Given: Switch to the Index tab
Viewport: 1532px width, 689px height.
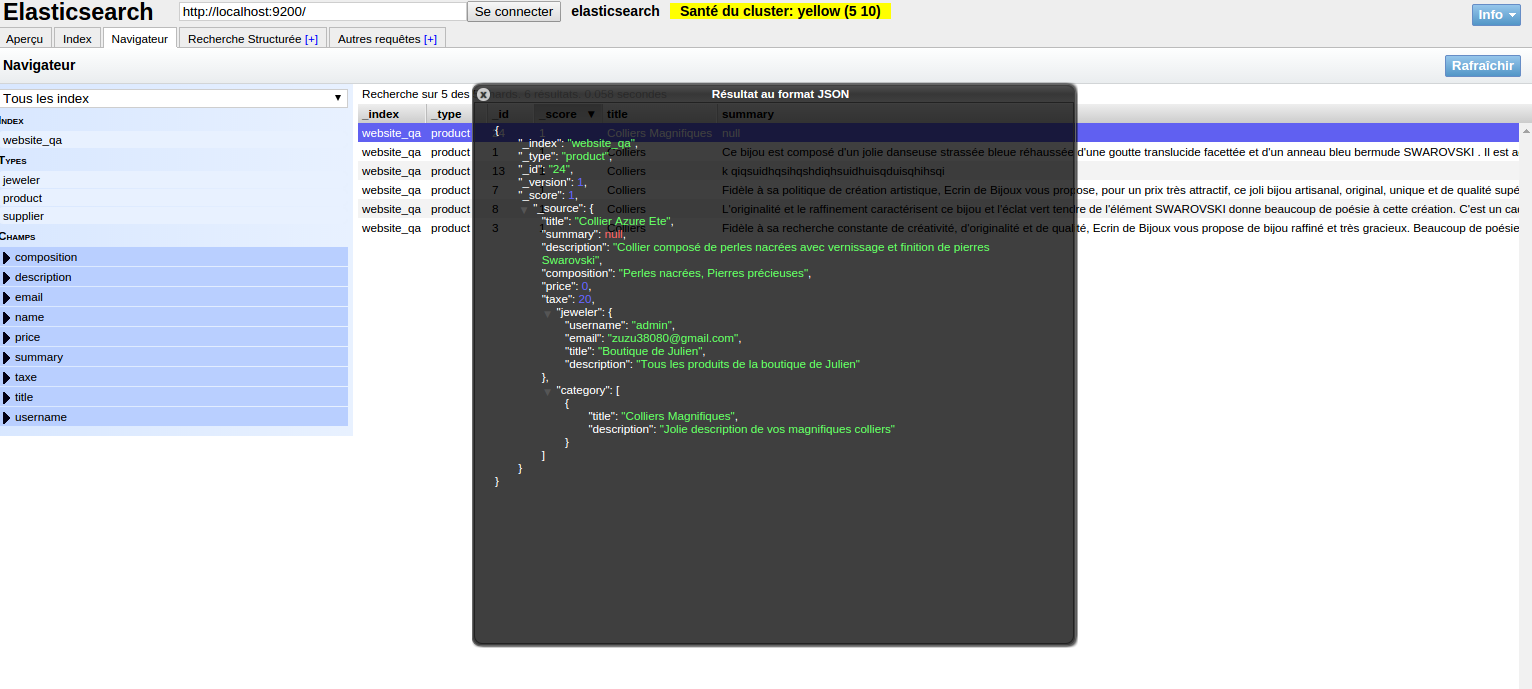Looking at the screenshot, I should coord(77,39).
